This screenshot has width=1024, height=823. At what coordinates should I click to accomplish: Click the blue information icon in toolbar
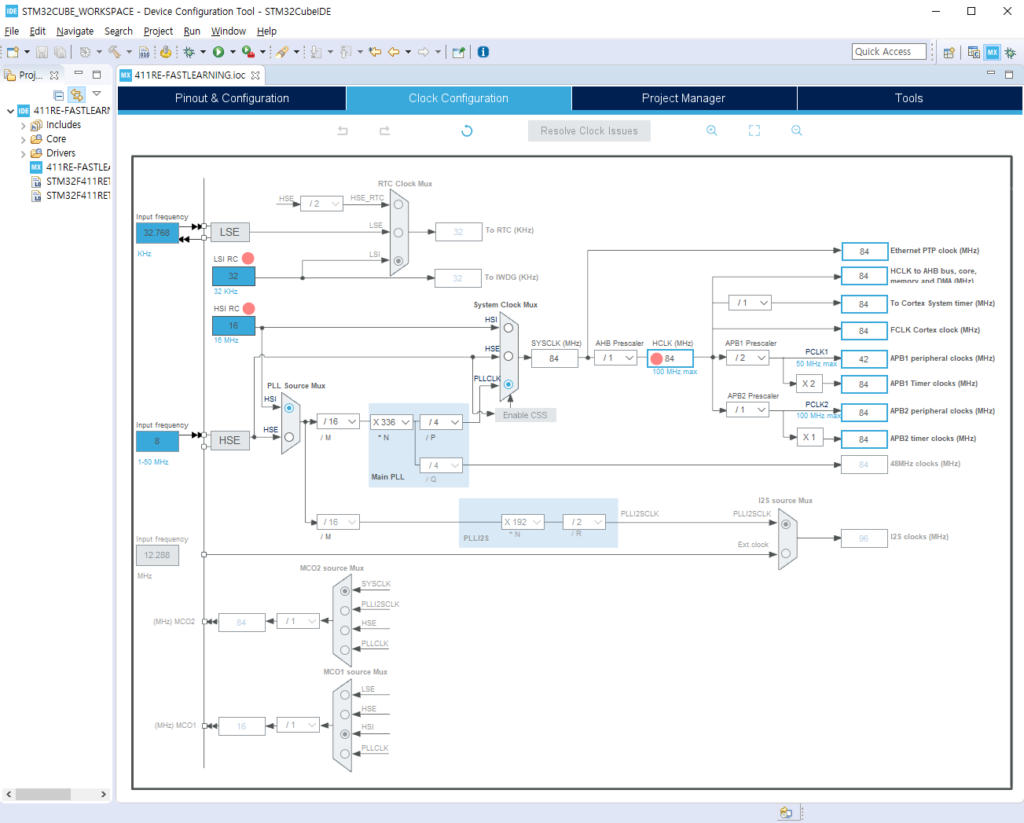[483, 52]
